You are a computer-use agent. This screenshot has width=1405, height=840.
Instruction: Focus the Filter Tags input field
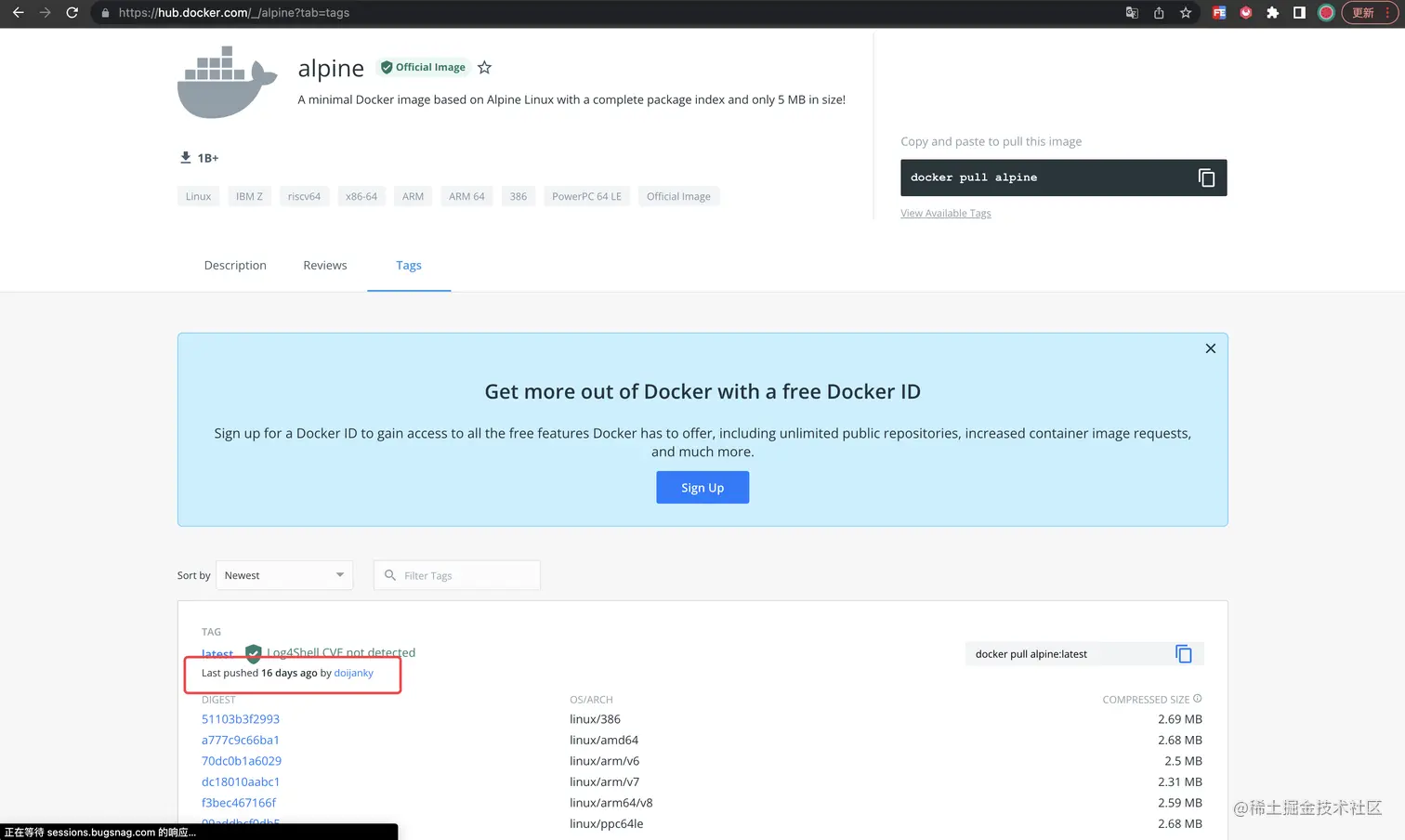click(457, 575)
